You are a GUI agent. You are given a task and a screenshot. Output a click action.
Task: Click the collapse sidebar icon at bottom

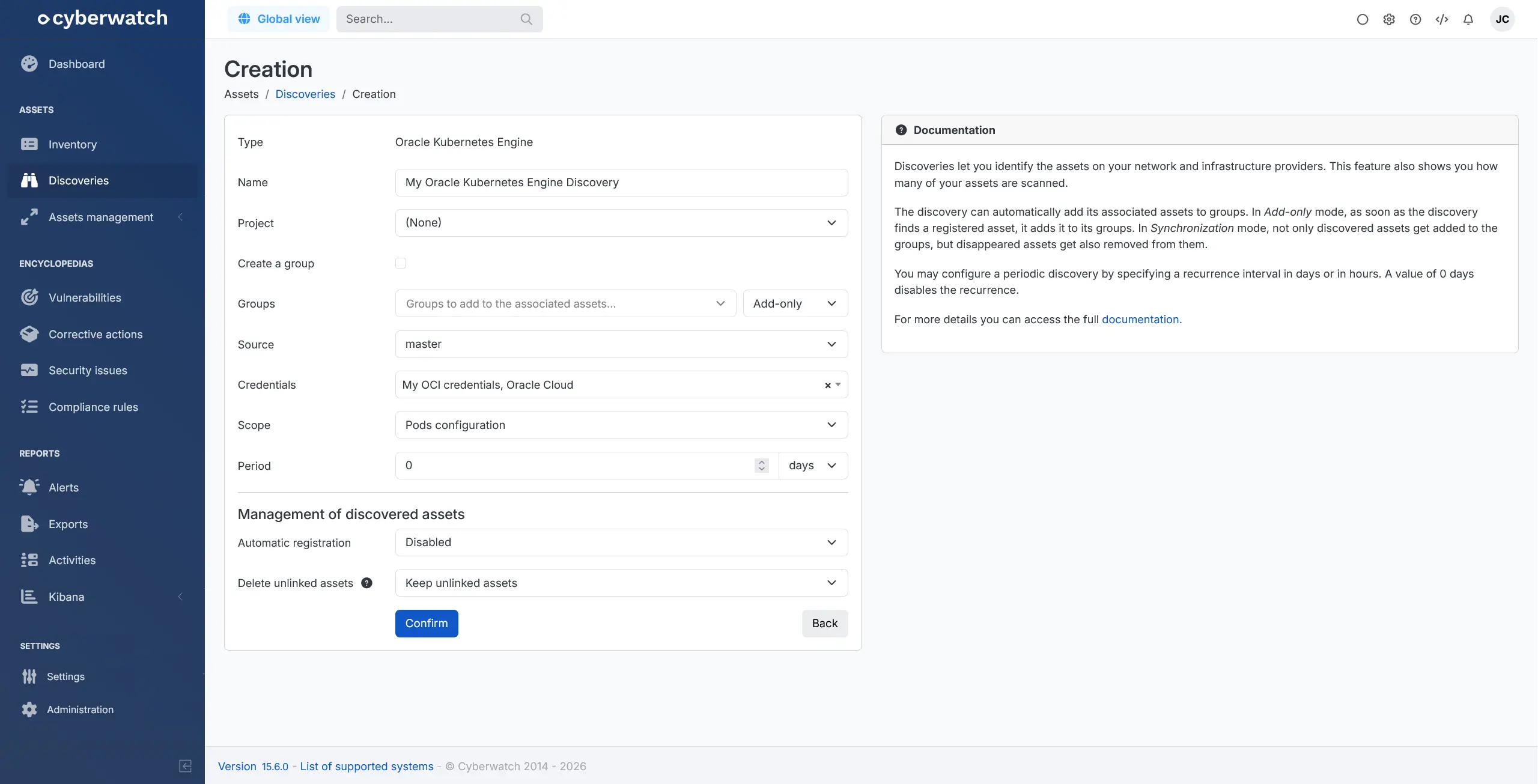[x=185, y=765]
